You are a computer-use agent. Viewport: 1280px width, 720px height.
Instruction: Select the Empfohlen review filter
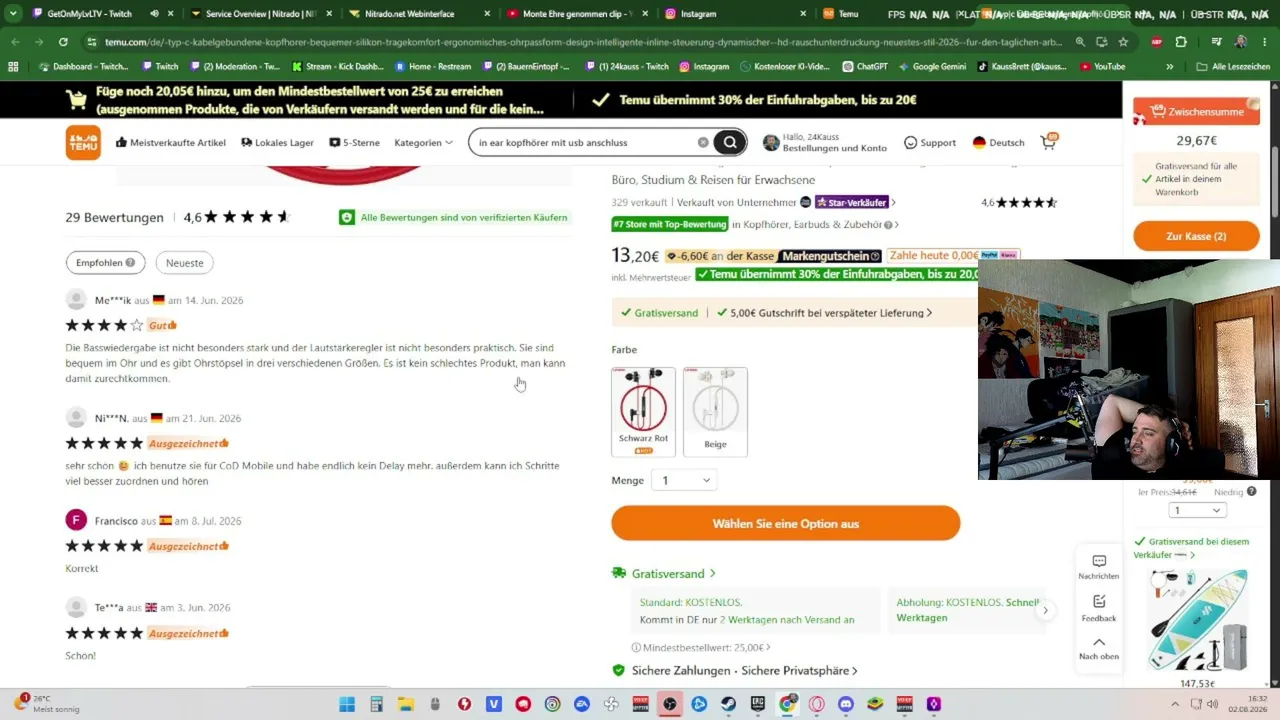[x=105, y=263]
